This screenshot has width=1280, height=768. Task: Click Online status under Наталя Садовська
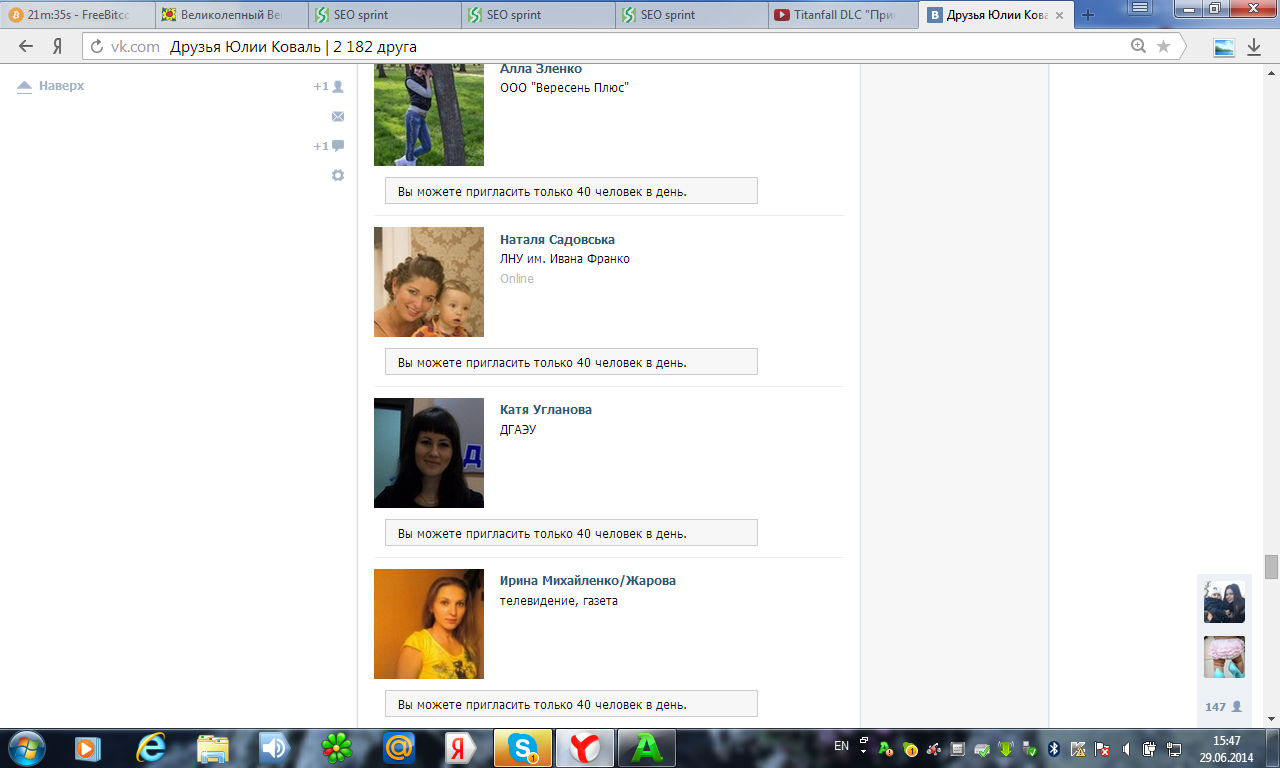coord(517,279)
